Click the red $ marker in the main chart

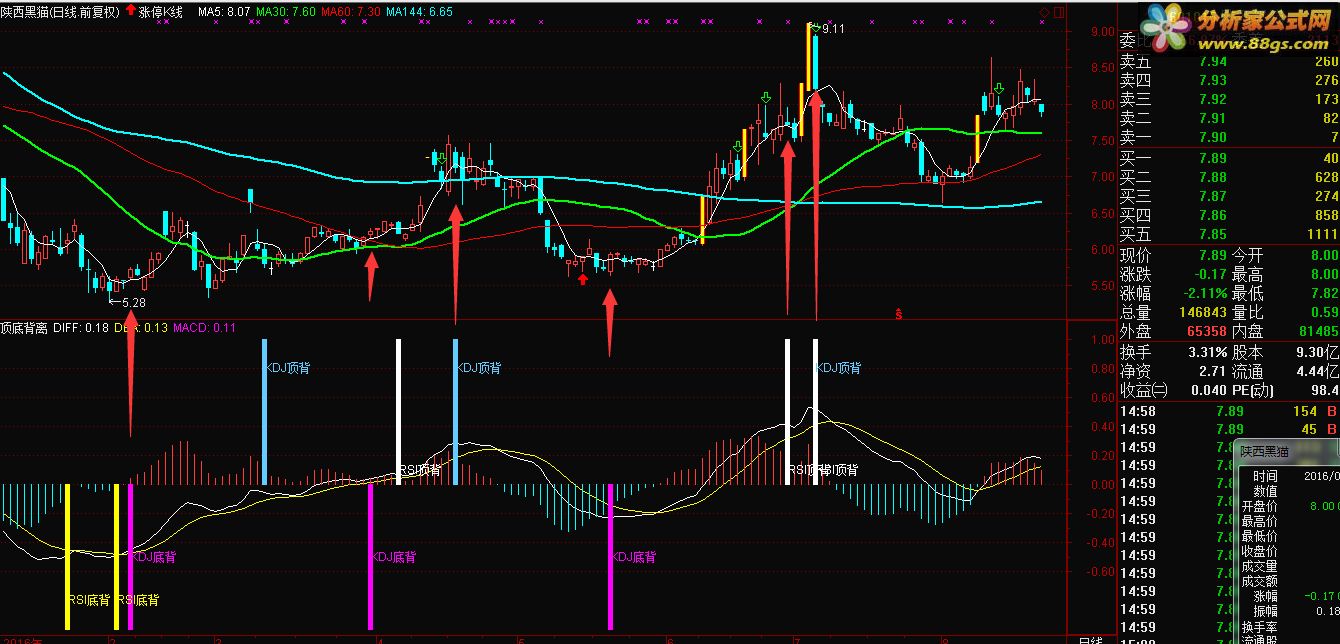pos(899,314)
